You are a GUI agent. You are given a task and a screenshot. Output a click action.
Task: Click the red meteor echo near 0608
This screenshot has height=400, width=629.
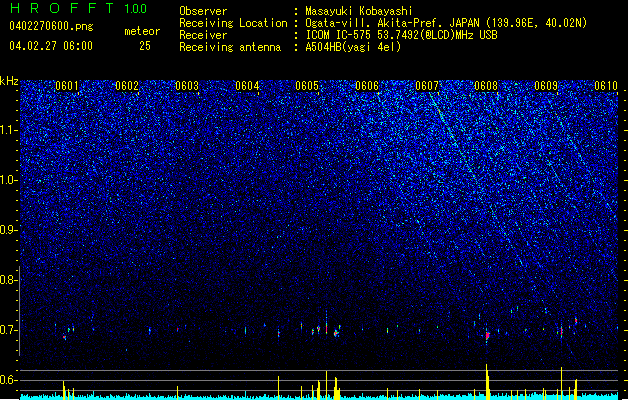[487, 336]
